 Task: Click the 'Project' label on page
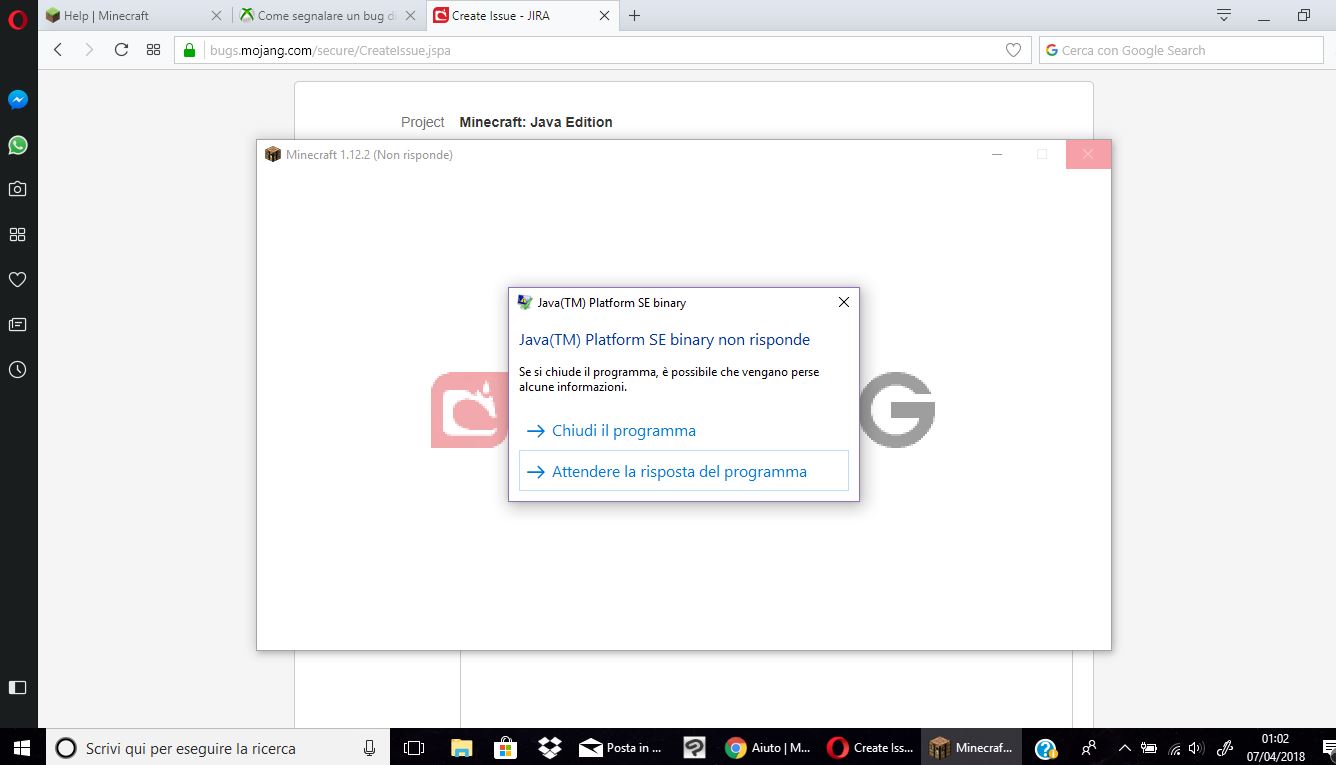[423, 122]
